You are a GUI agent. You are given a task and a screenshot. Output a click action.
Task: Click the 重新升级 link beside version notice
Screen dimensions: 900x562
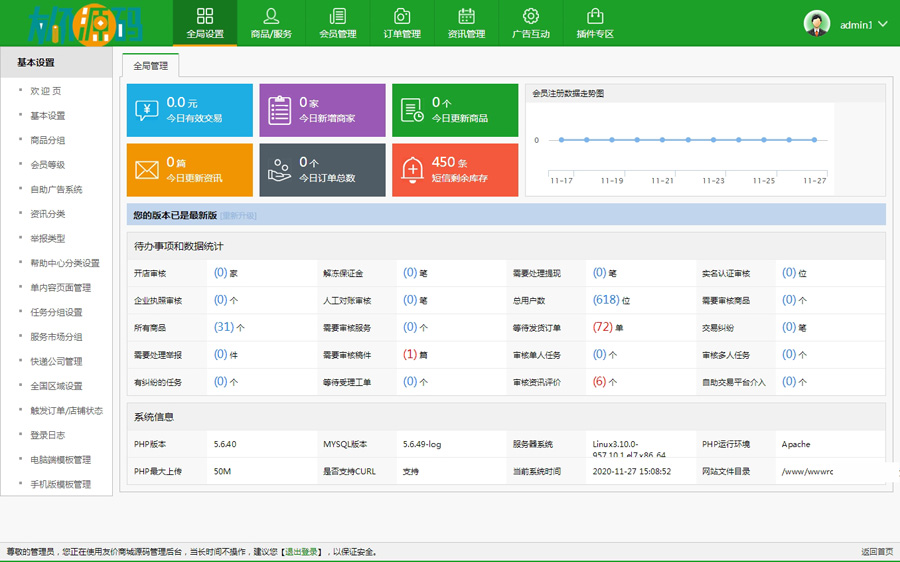(x=238, y=215)
